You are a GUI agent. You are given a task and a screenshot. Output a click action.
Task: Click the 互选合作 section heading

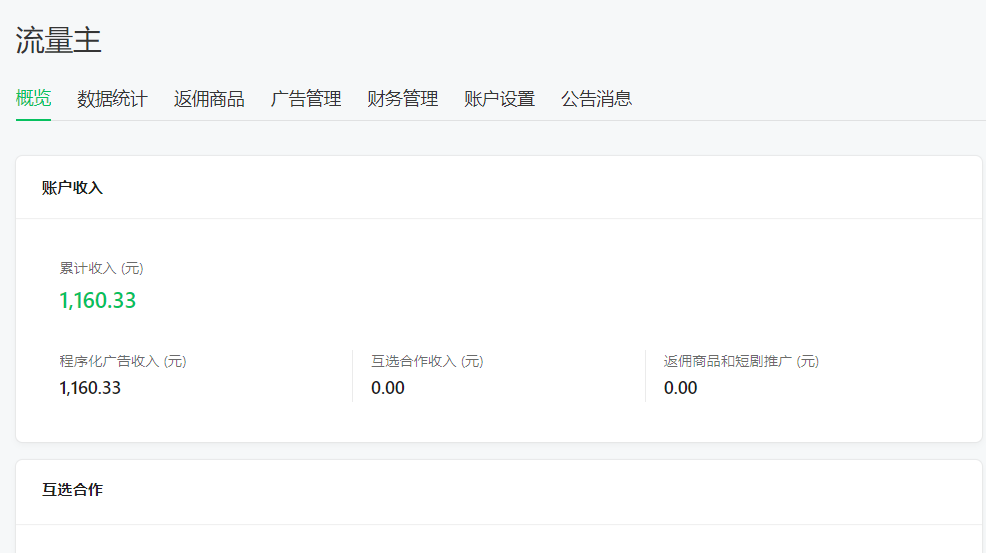coord(72,490)
